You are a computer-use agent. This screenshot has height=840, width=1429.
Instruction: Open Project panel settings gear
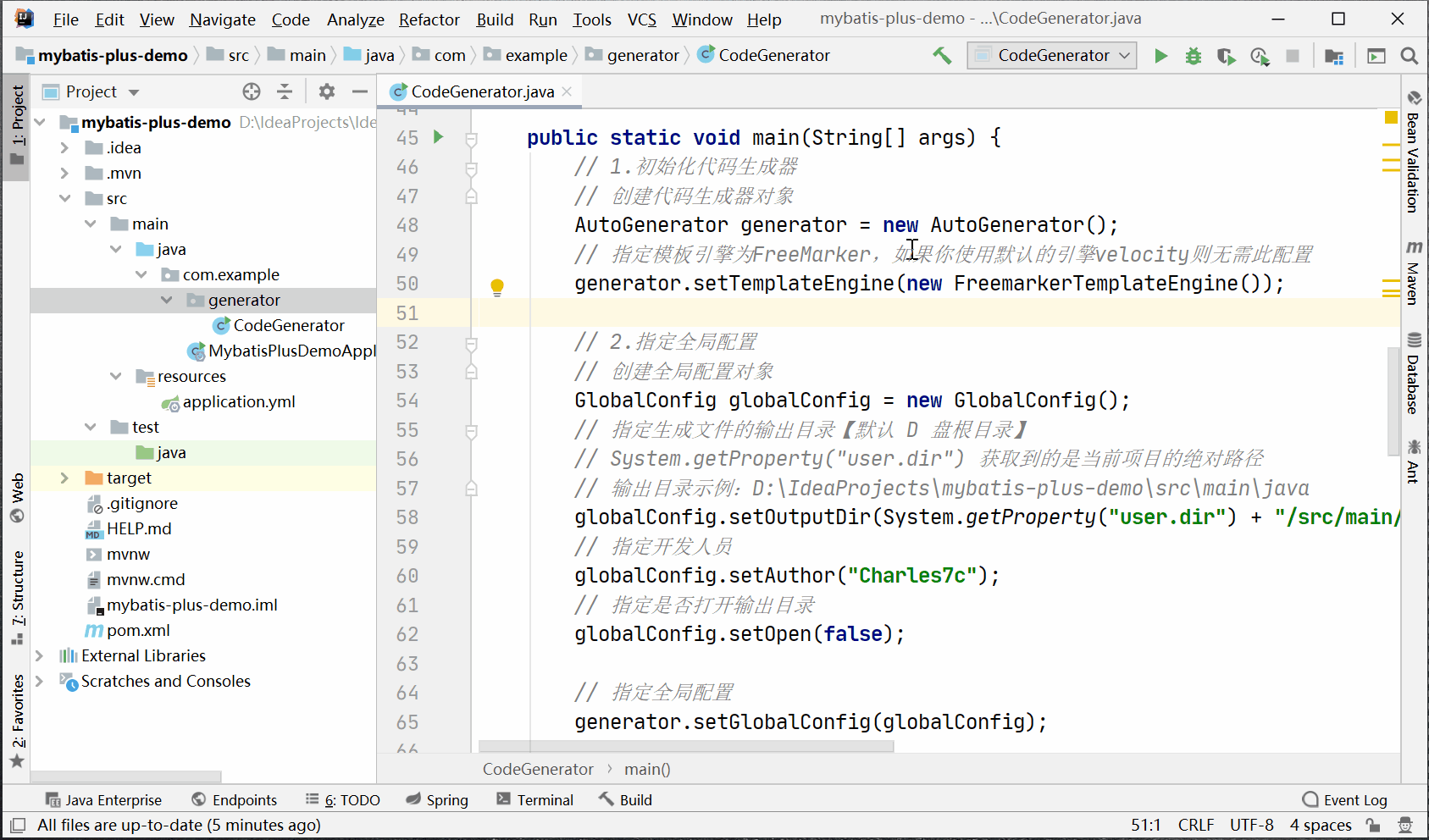(327, 91)
